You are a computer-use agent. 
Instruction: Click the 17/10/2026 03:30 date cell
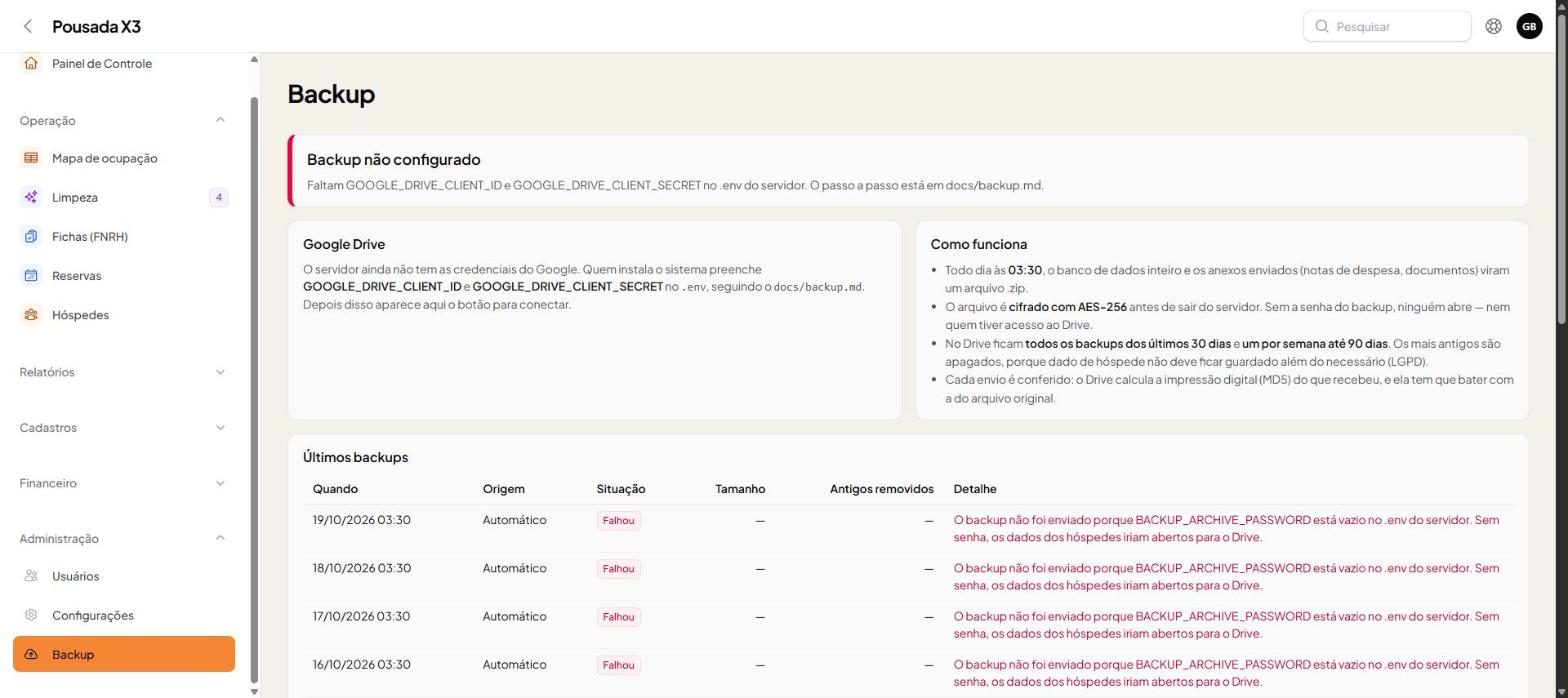[361, 616]
